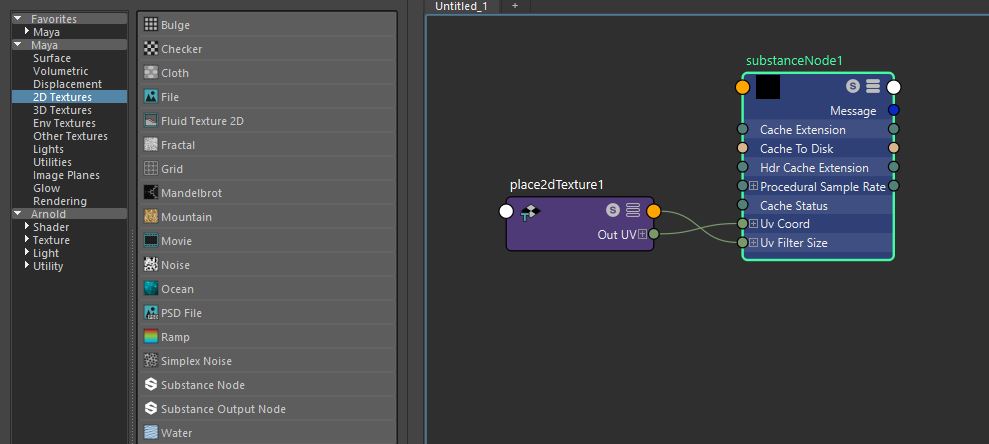Open the Utilities category

[x=52, y=162]
